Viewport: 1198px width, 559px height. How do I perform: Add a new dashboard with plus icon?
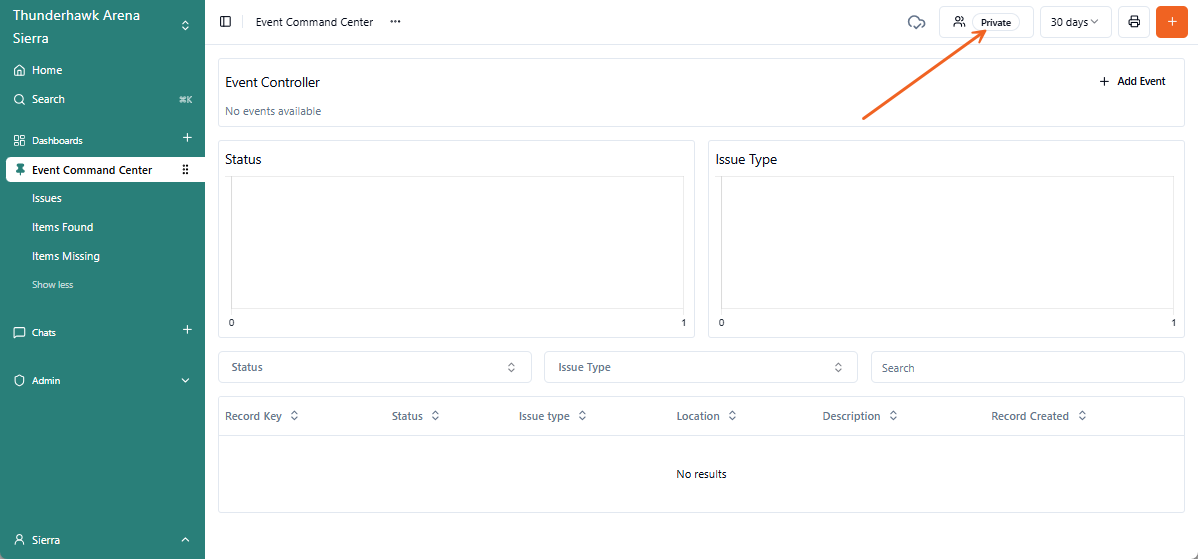tap(187, 138)
